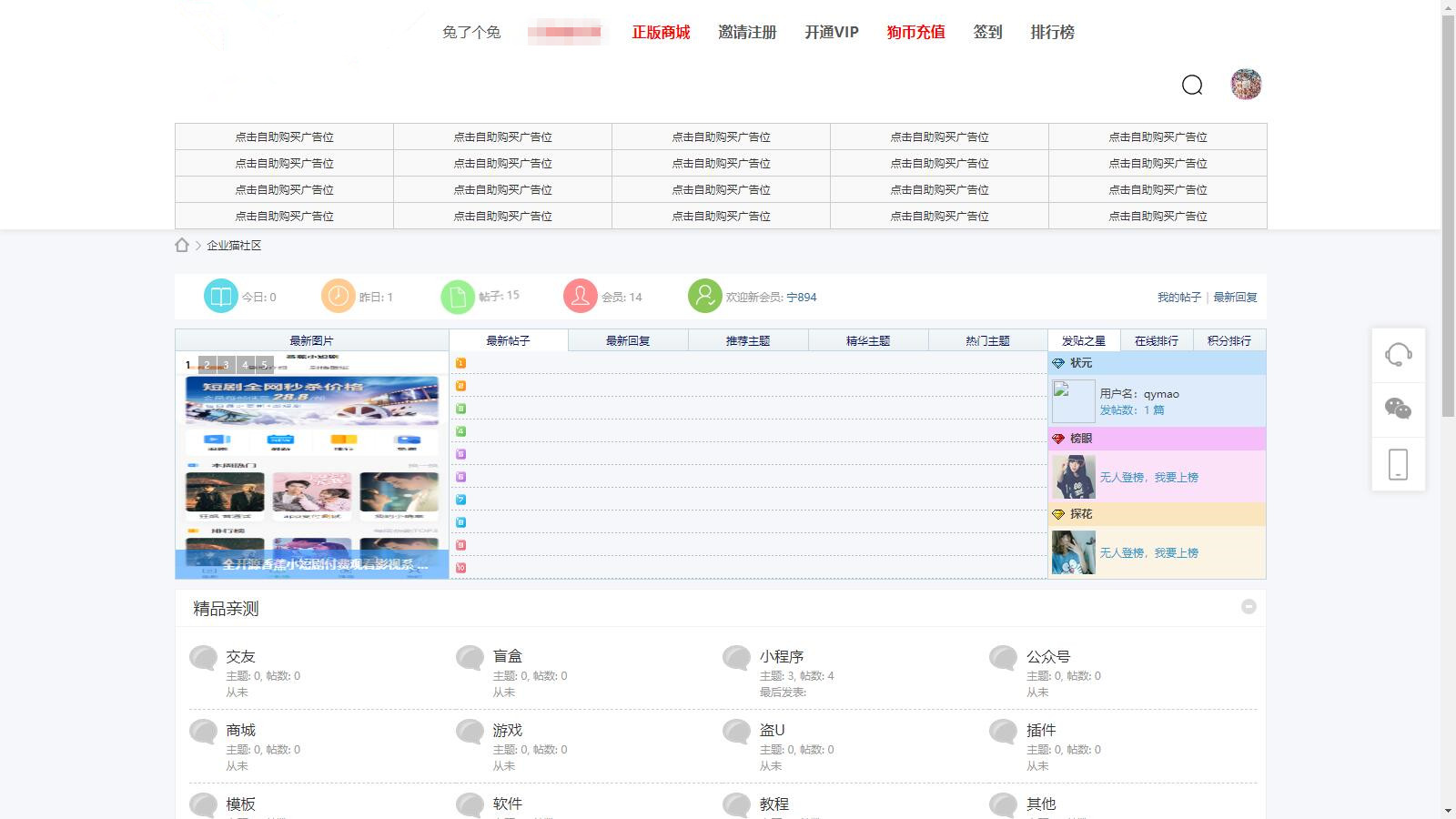Switch to the 最新回复 tab
Viewport: 1456px width, 819px height.
click(x=628, y=340)
